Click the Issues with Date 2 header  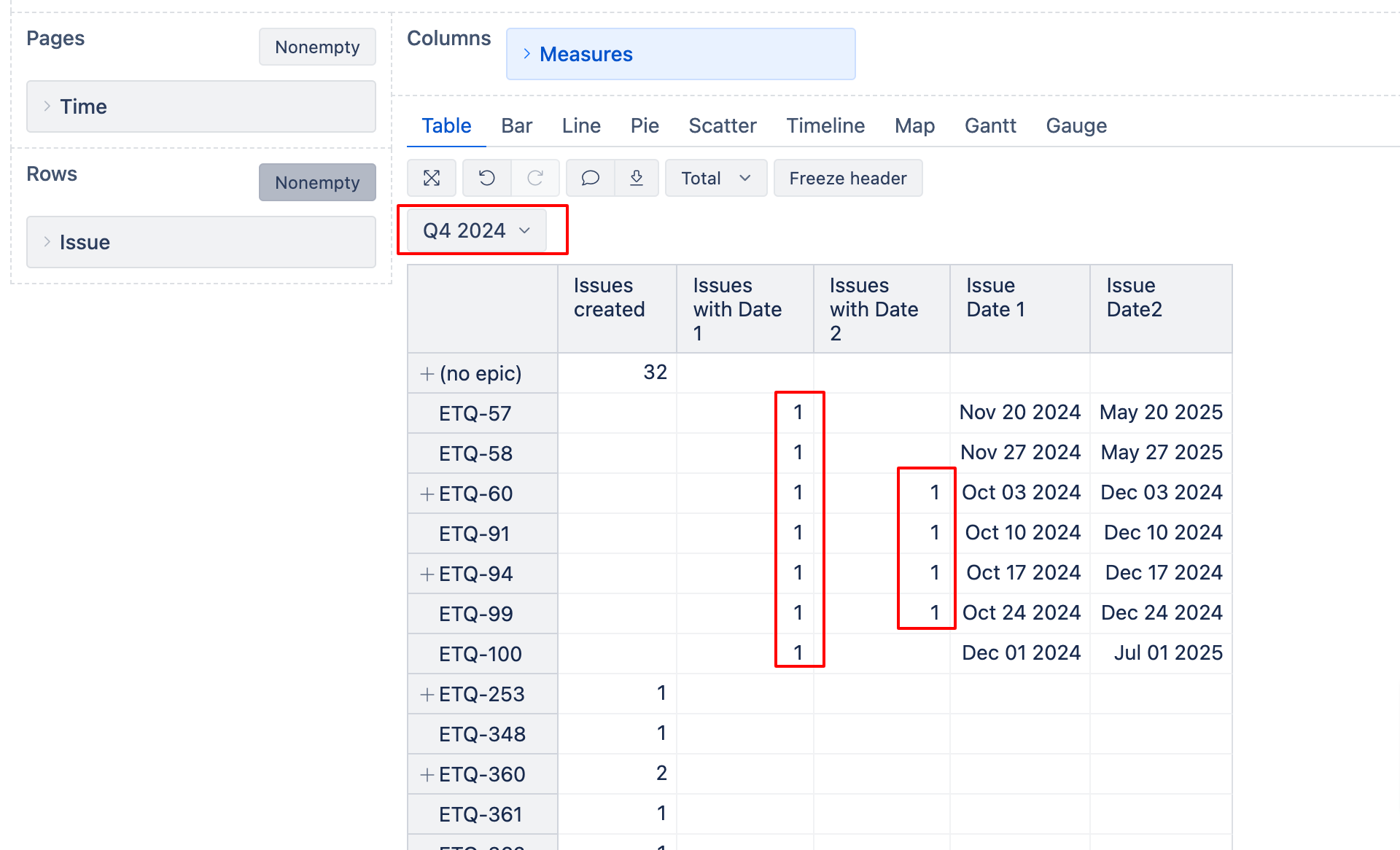882,309
